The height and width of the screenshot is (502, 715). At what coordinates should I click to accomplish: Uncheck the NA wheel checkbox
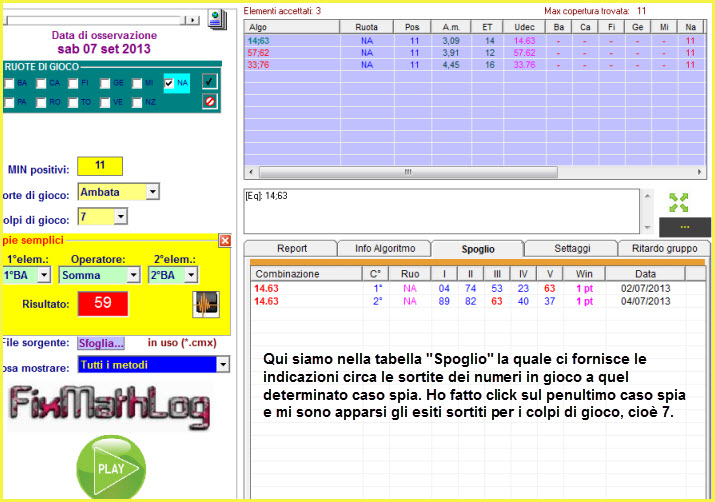coord(170,83)
